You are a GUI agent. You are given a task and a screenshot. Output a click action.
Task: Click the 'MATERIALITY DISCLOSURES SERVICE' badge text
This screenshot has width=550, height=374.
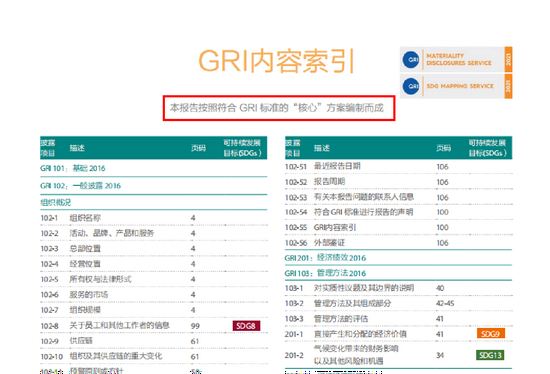pyautogui.click(x=458, y=59)
